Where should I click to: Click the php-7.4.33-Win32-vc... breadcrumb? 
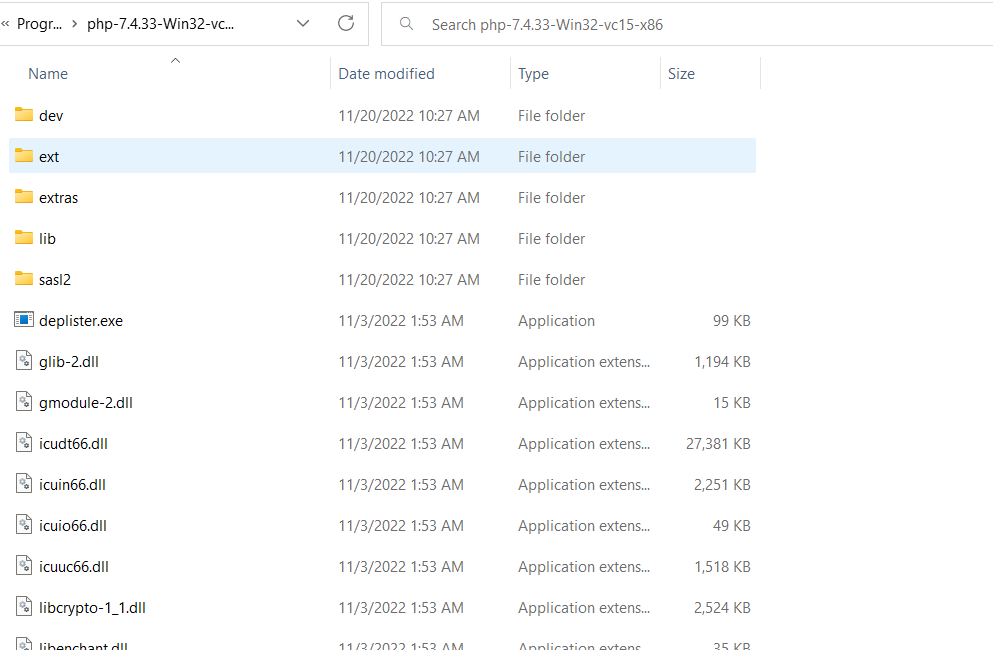point(160,24)
